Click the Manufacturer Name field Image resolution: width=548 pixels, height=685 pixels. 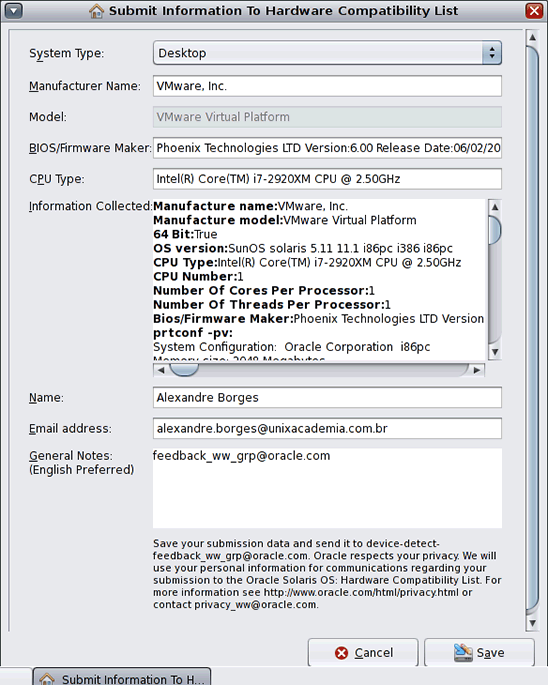327,86
